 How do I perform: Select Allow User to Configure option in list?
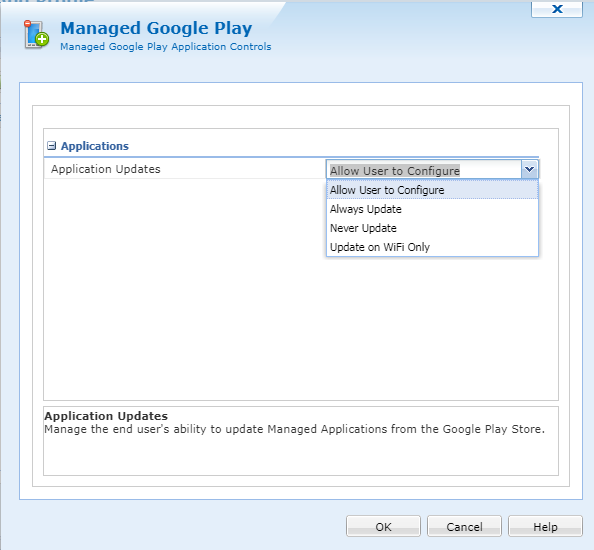click(432, 190)
